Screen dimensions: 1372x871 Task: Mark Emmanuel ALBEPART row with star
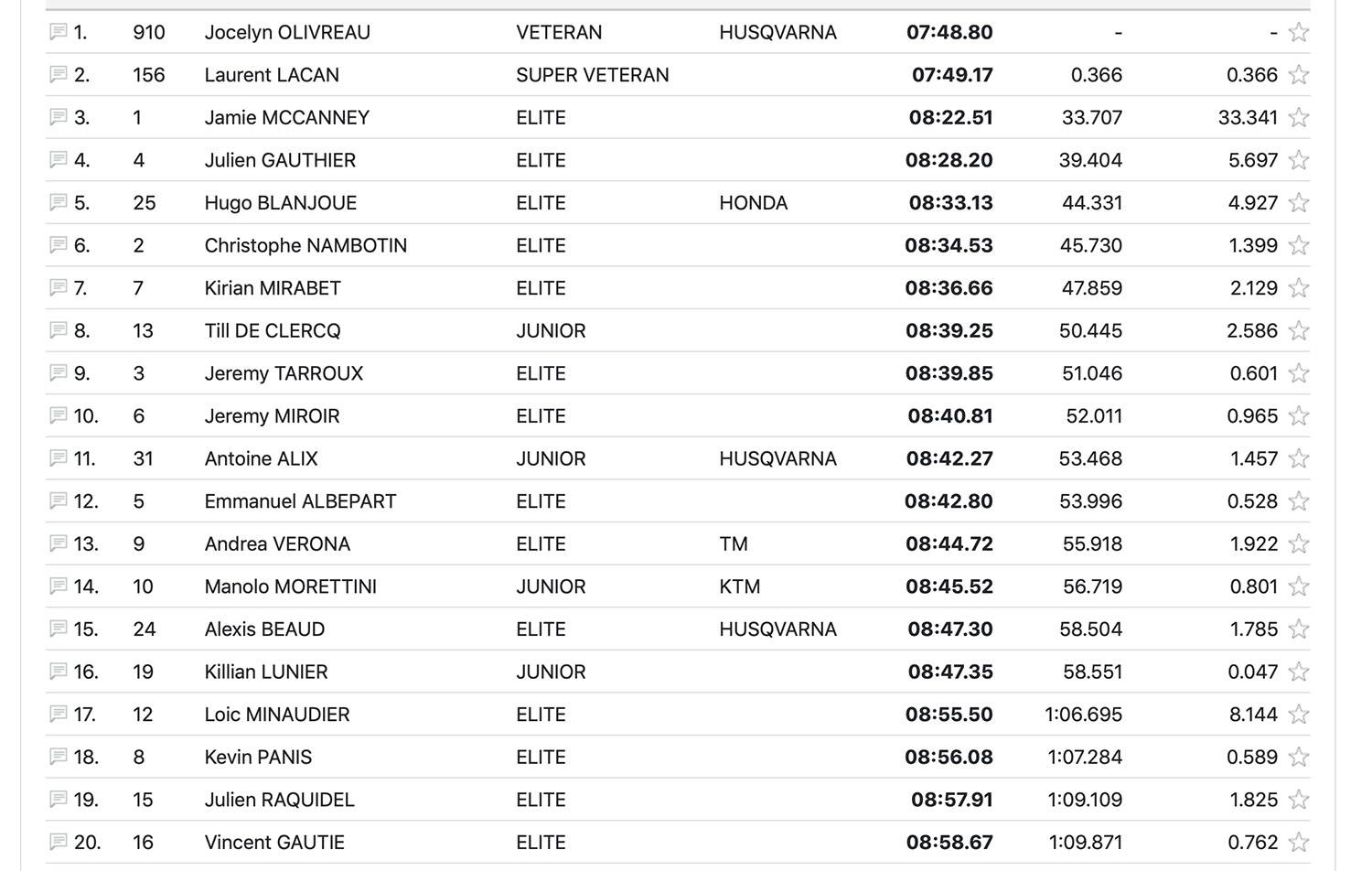pos(1298,501)
